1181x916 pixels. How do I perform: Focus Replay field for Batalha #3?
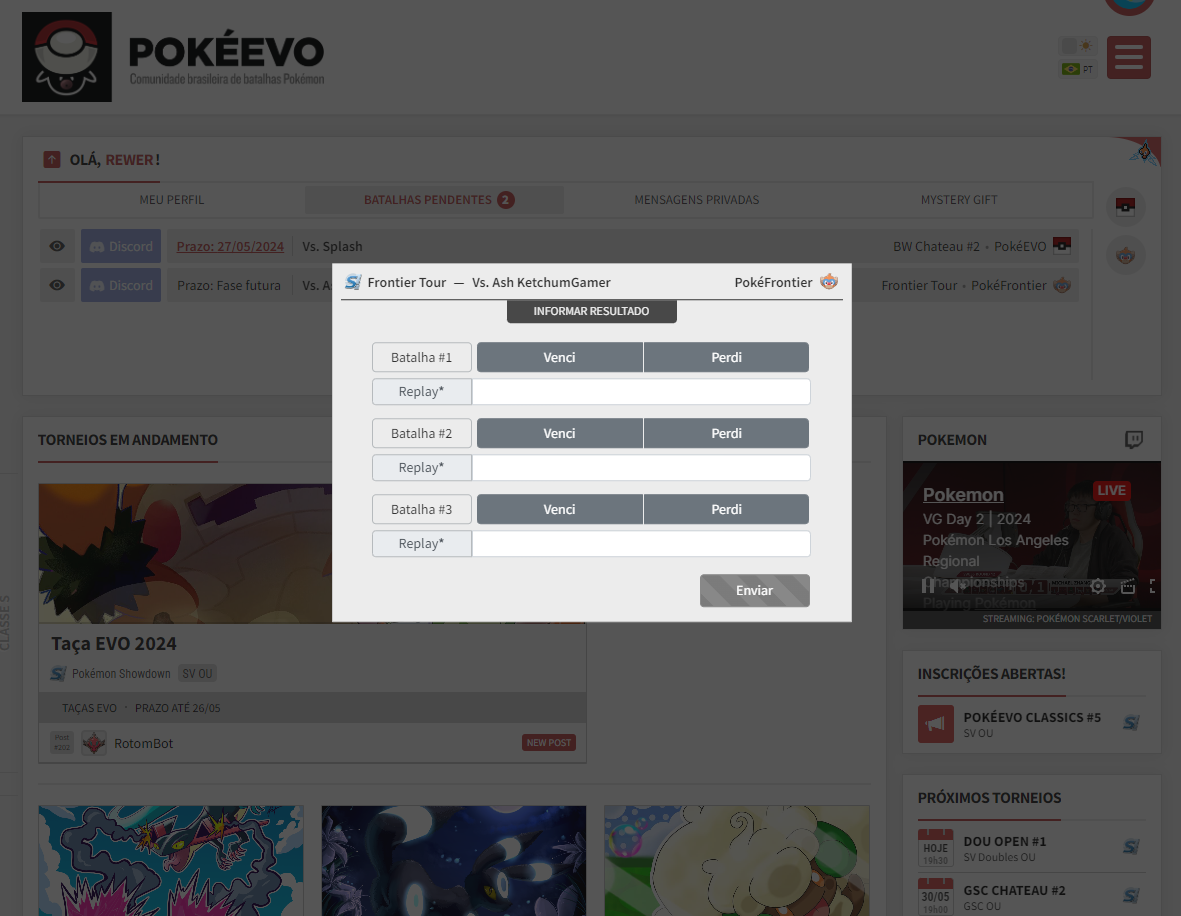(641, 544)
